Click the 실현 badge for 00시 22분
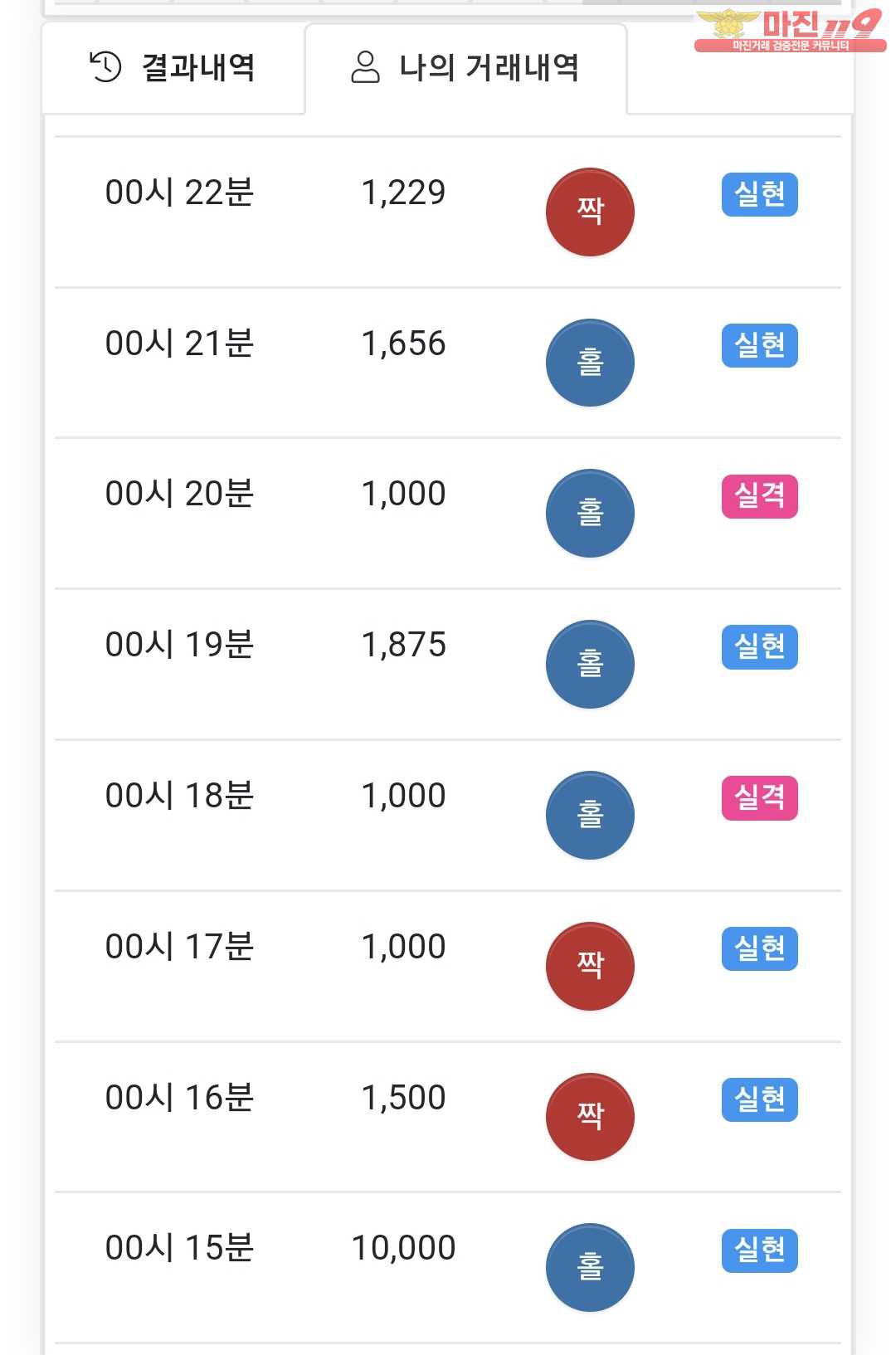This screenshot has height=1355, width=896. coord(759,194)
